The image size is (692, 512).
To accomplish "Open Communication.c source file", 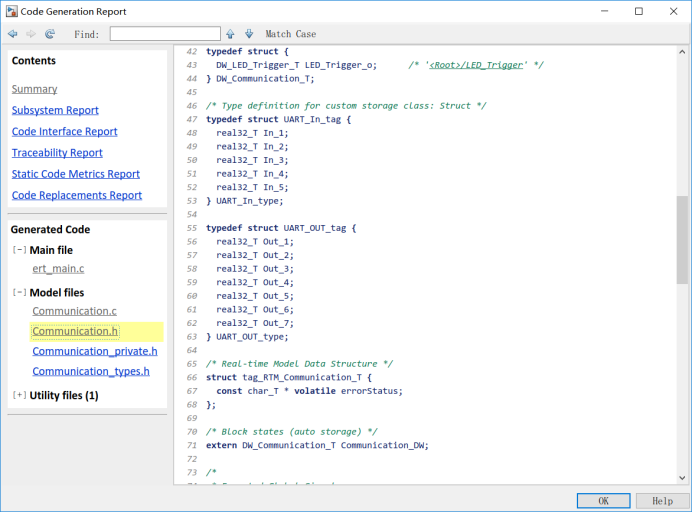I will click(75, 311).
